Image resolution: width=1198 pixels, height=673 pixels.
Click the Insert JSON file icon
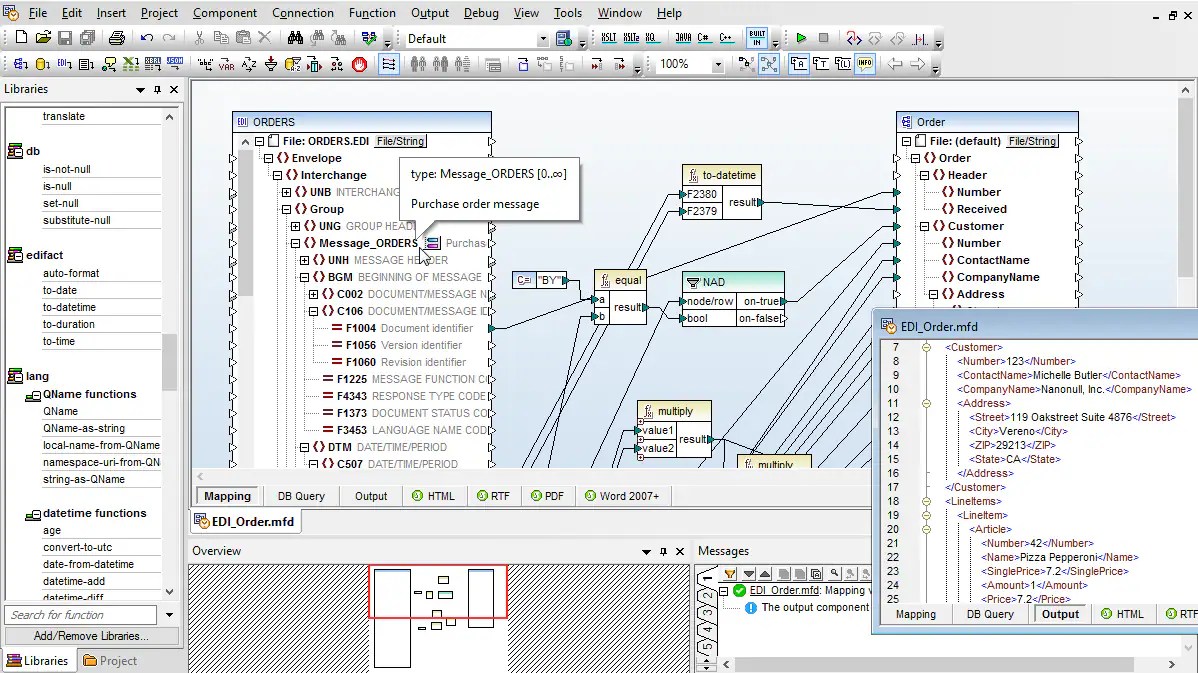click(x=176, y=64)
